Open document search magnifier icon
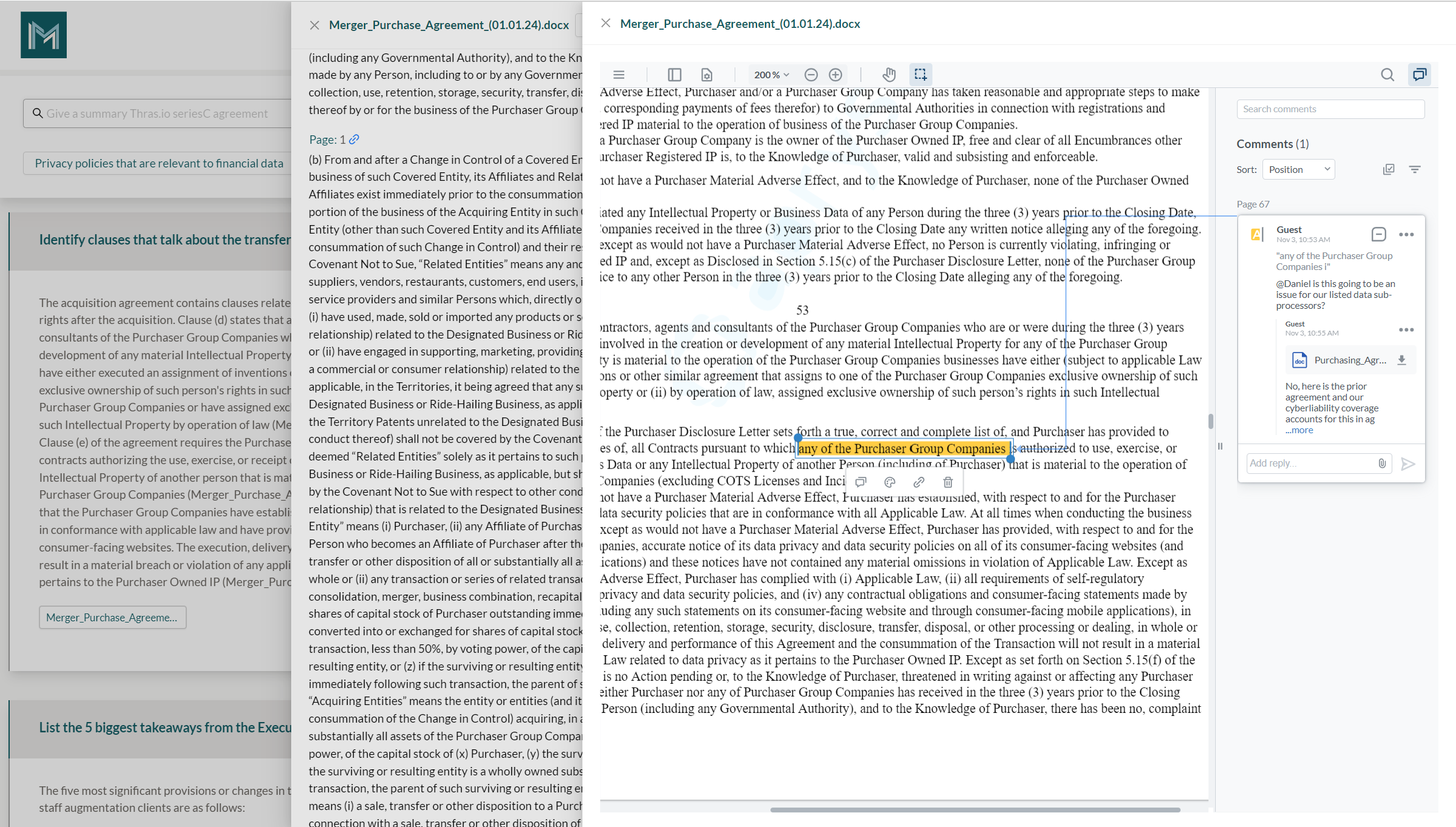This screenshot has width=1456, height=827. pos(1387,75)
